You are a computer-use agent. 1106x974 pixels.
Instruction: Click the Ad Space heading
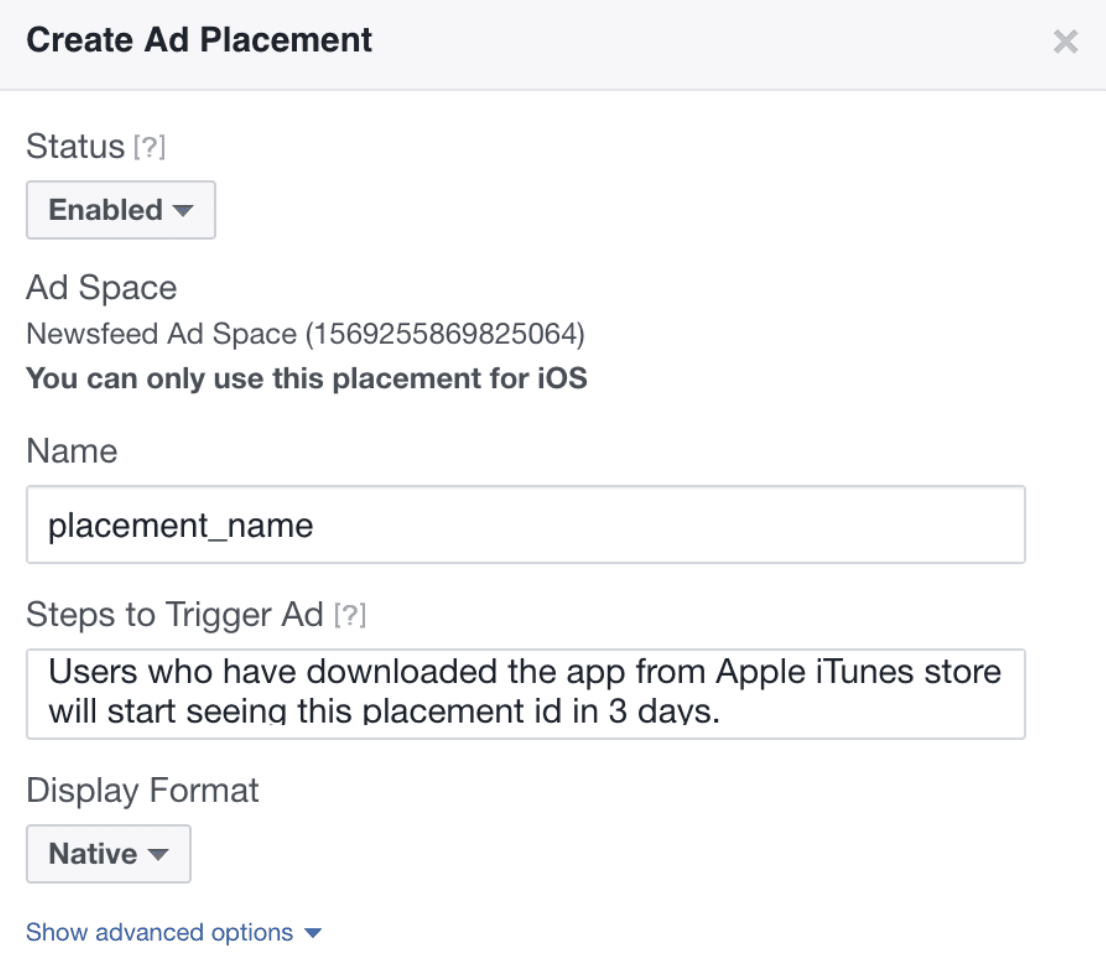pos(102,288)
